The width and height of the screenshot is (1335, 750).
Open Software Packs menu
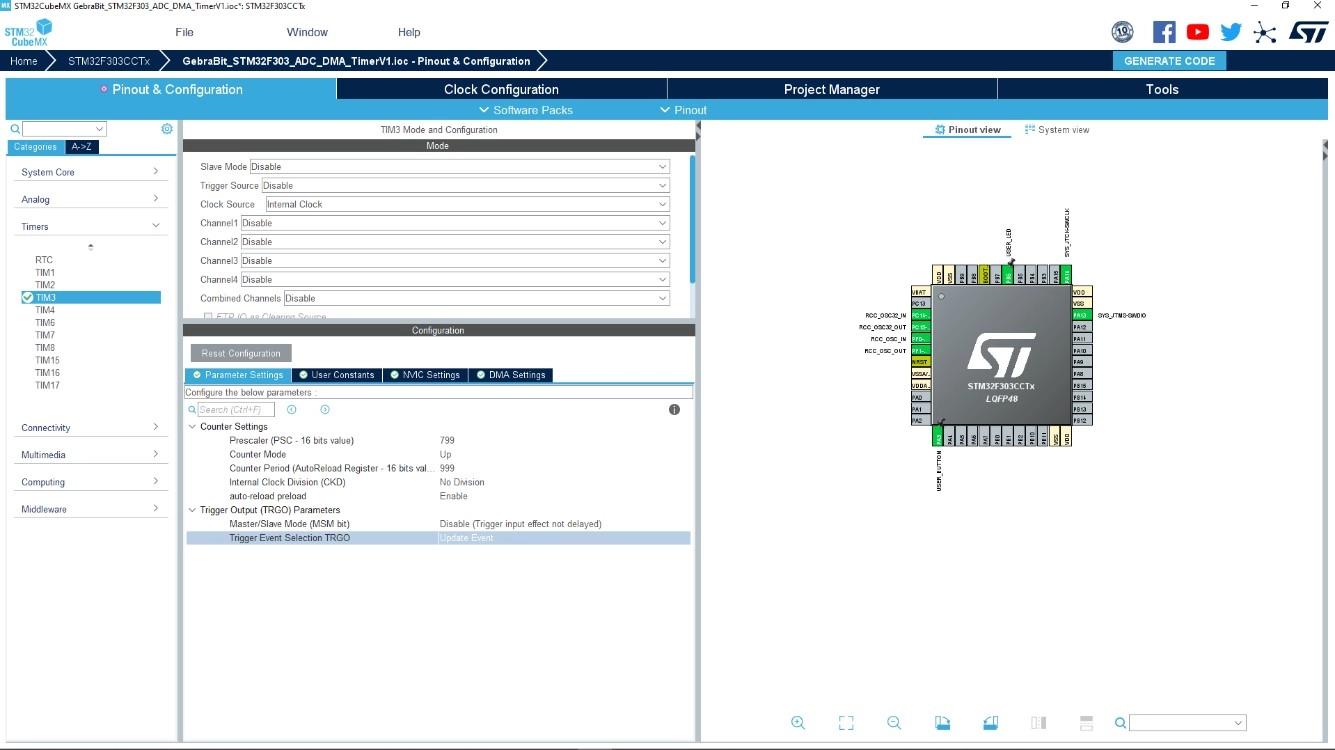pos(525,110)
